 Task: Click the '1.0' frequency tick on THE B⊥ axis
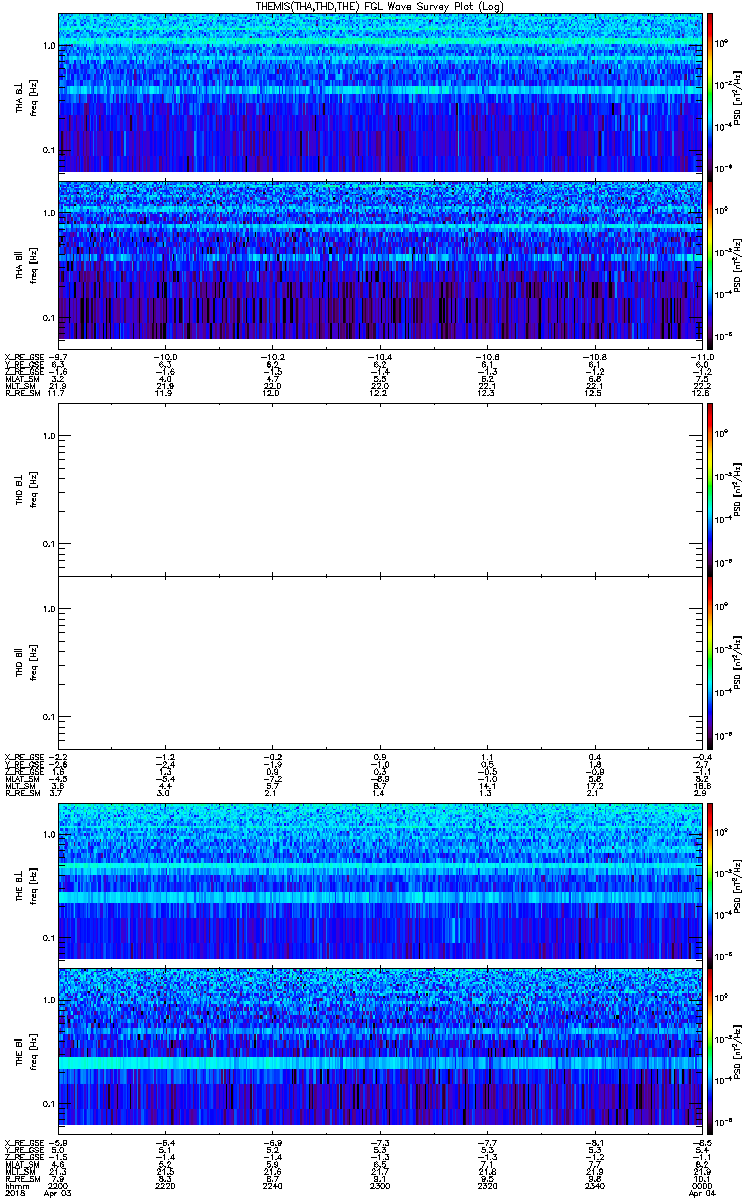tap(48, 834)
